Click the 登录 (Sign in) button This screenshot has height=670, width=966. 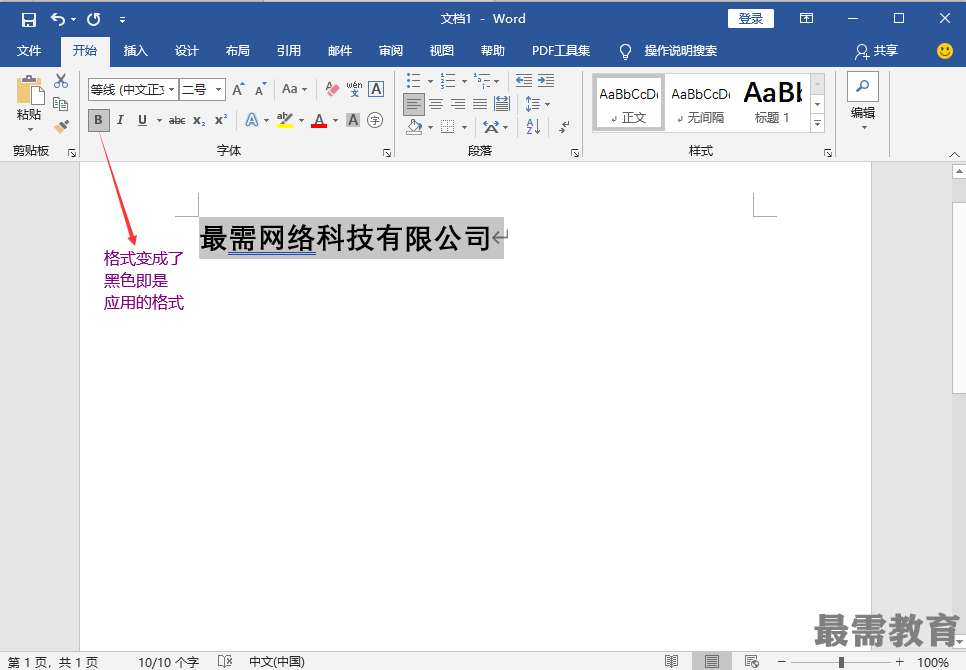(750, 18)
